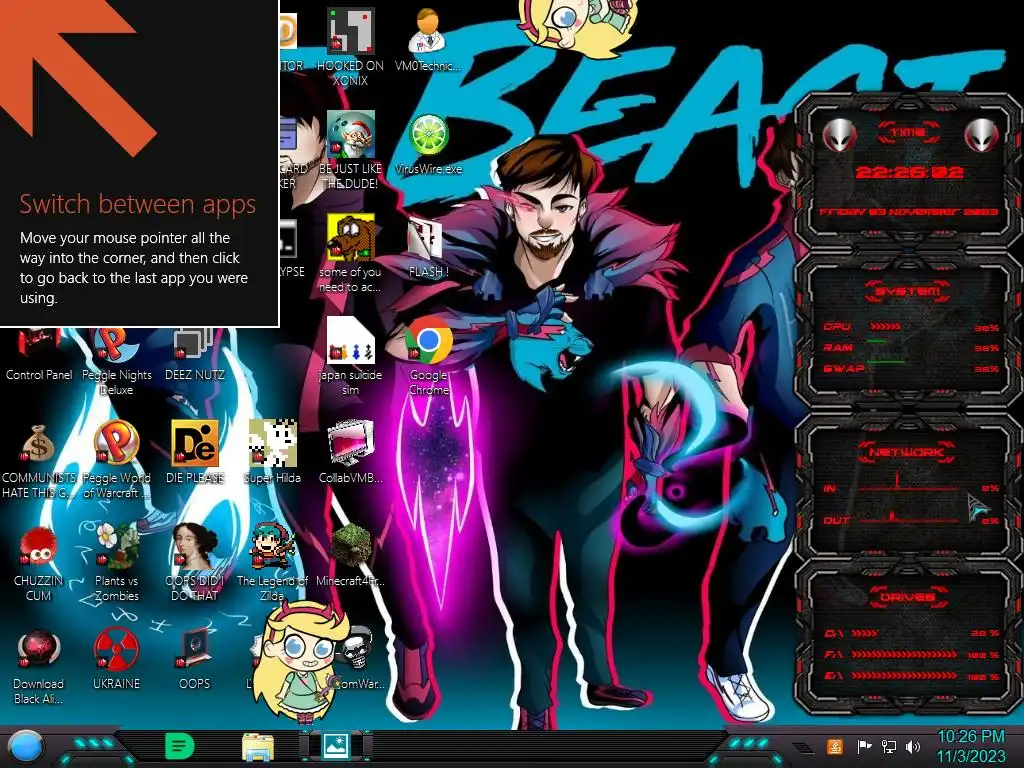Open the money bag COMMUNISTS HATE THIS G... icon

[39, 460]
